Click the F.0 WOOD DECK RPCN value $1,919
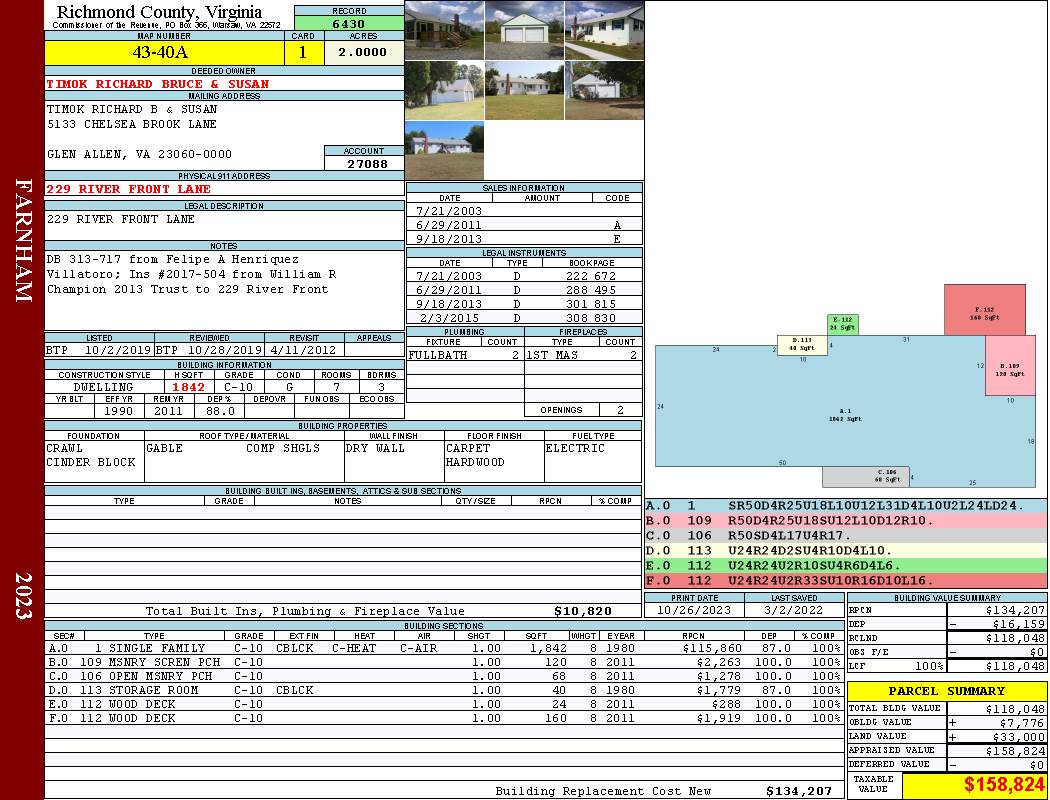Screen dimensions: 1050x800 (719, 718)
